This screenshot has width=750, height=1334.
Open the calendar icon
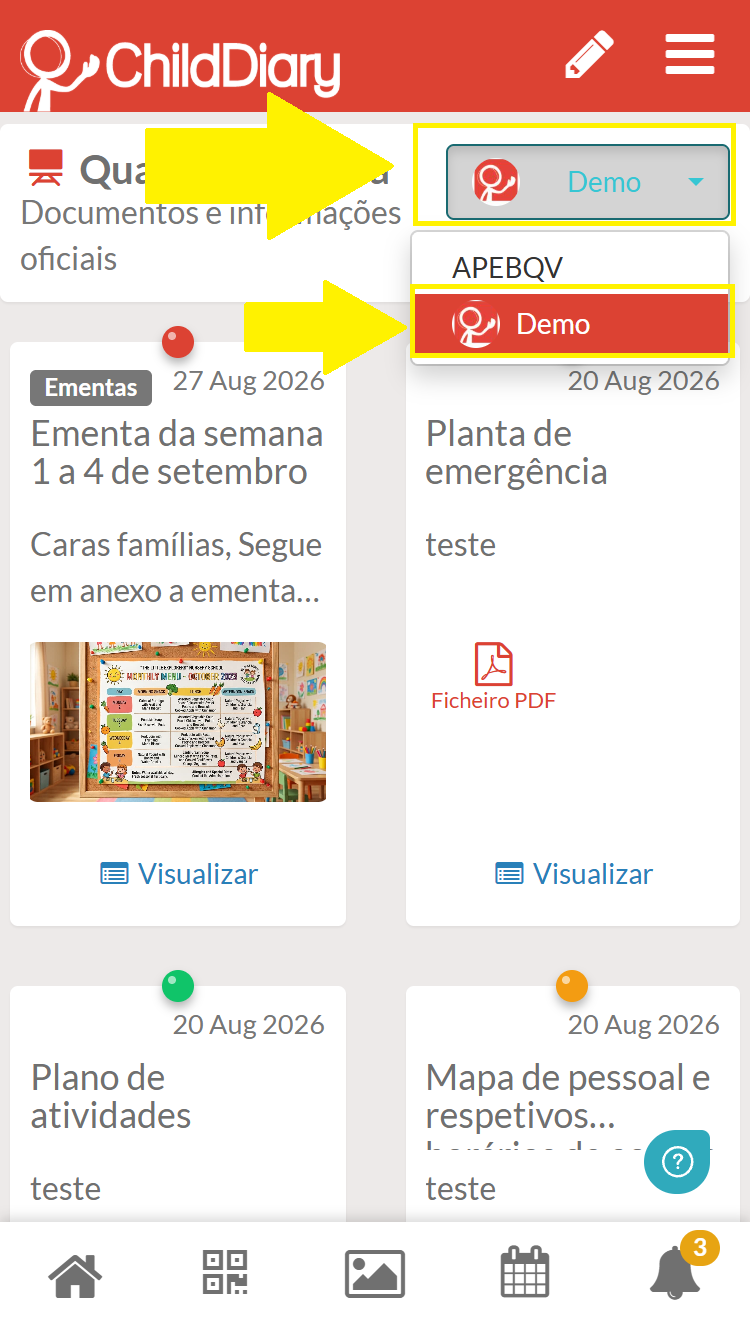point(526,1273)
